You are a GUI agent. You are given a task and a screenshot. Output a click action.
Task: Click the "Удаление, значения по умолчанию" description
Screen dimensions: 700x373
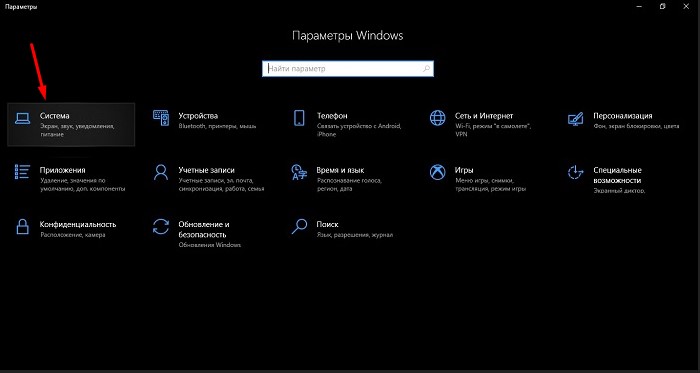83,185
